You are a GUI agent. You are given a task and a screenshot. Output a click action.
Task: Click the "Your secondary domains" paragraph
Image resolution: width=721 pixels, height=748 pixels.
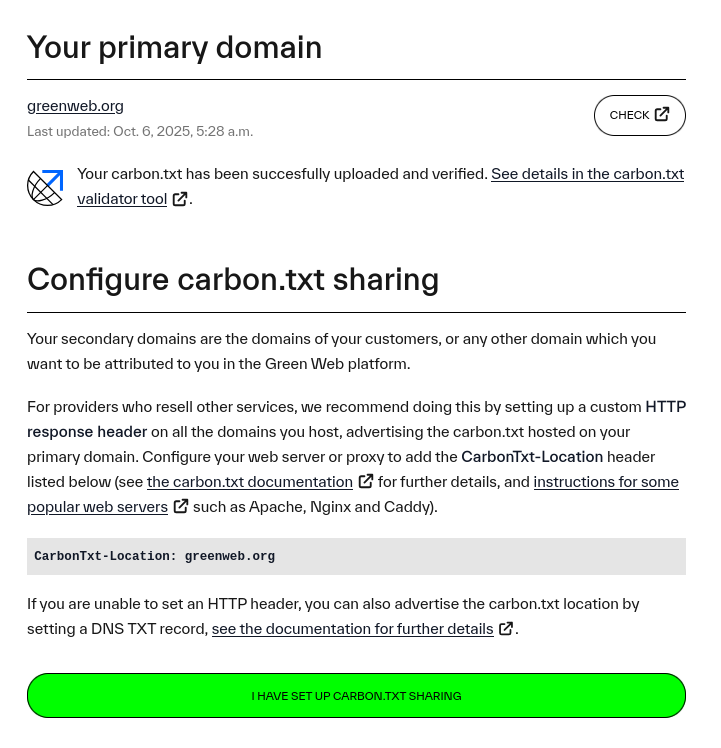[x=341, y=351]
